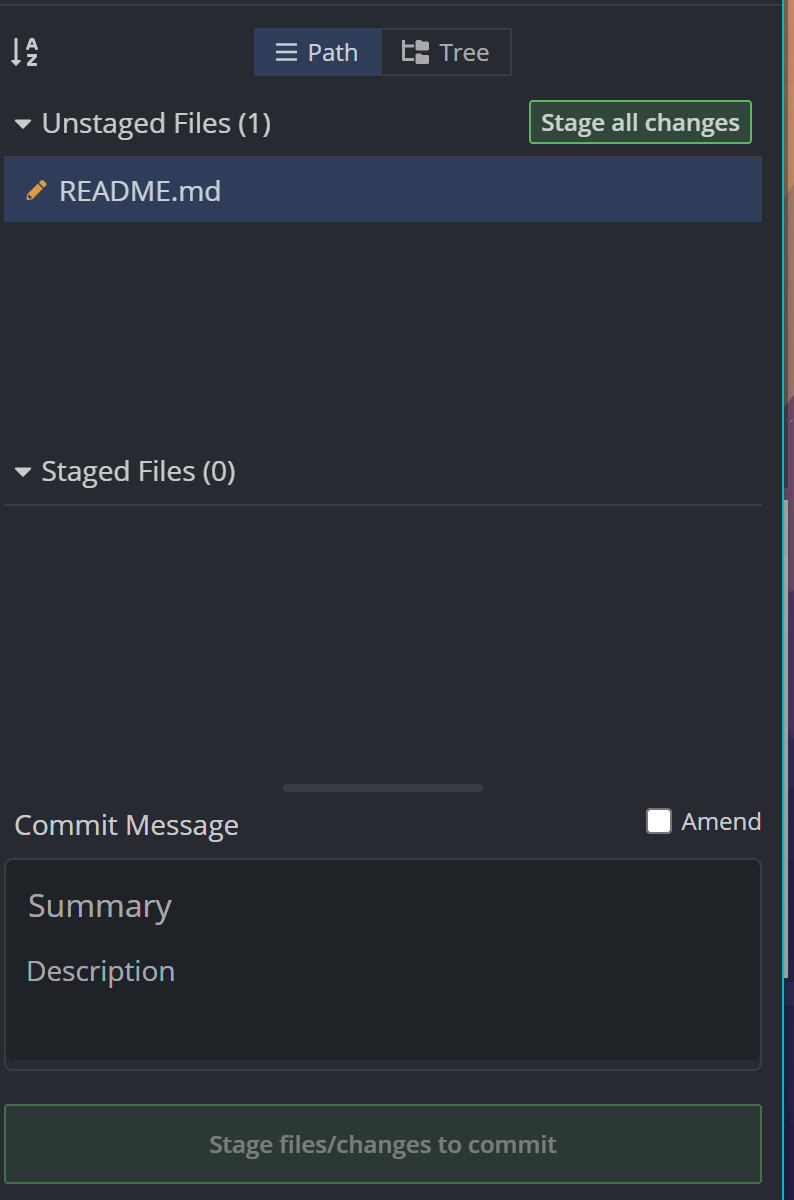Click the hierarchy icon on Tree button
Screen dimensions: 794x1200
coord(415,52)
